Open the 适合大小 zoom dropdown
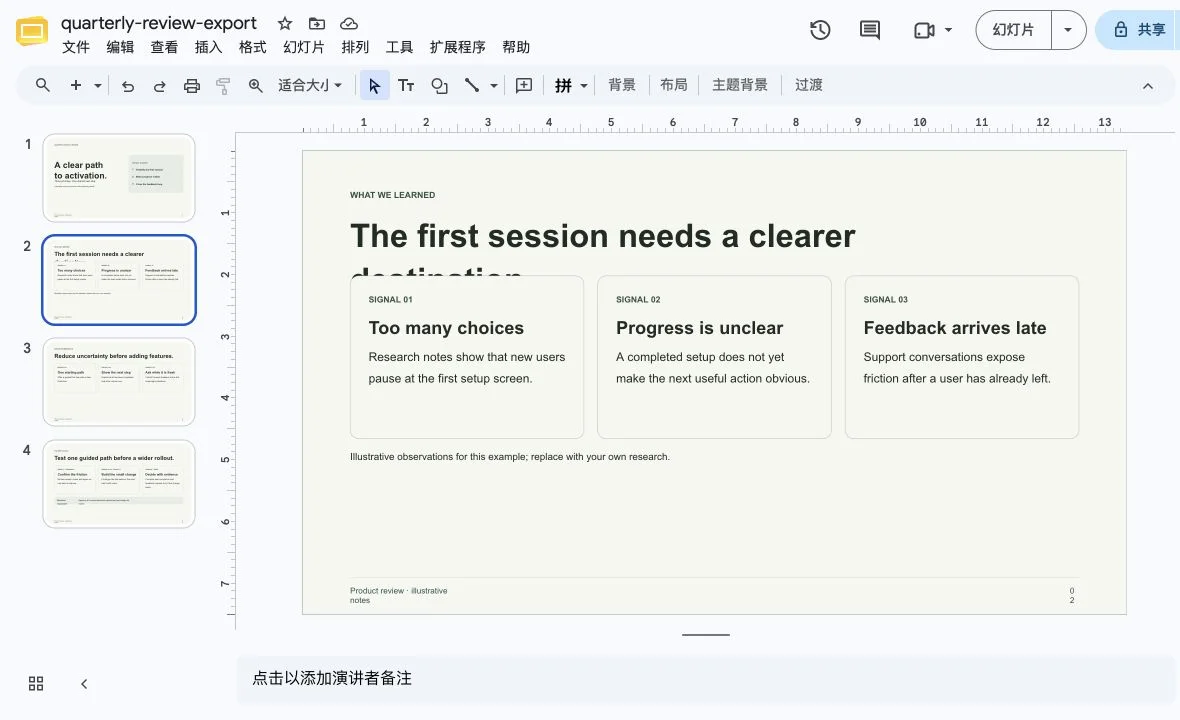1180x720 pixels. (x=310, y=86)
